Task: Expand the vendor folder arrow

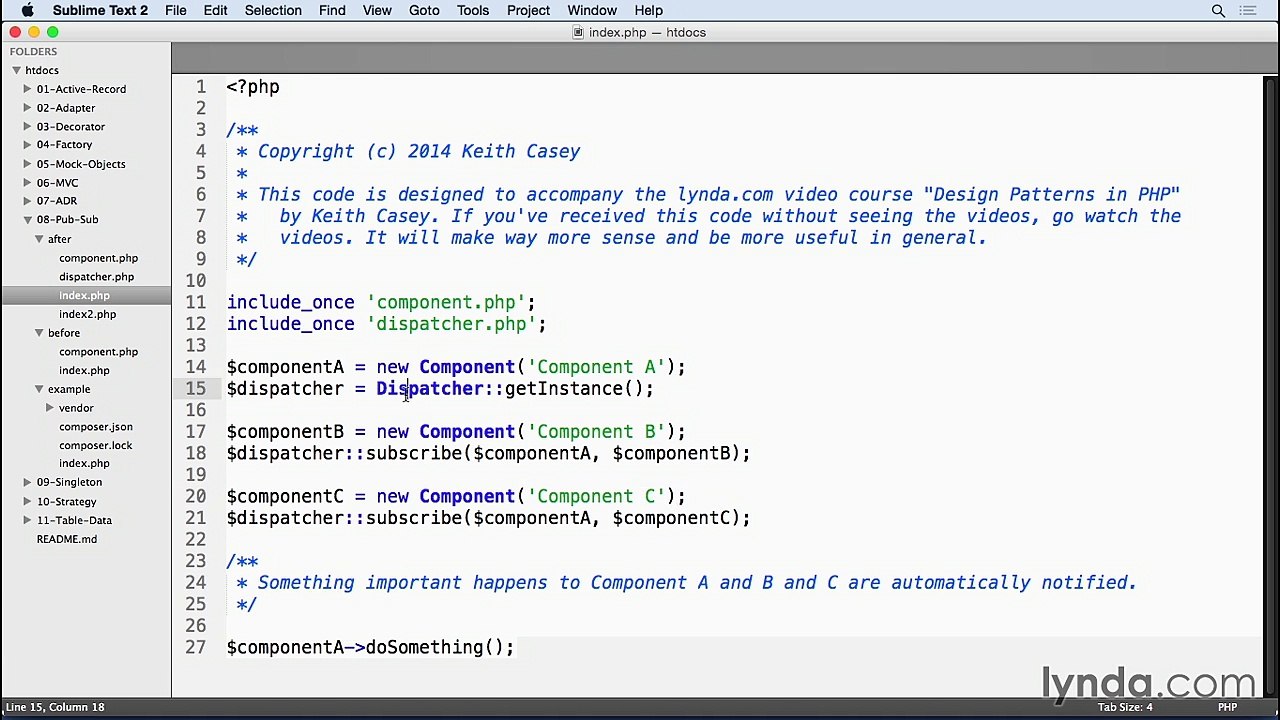Action: point(50,408)
